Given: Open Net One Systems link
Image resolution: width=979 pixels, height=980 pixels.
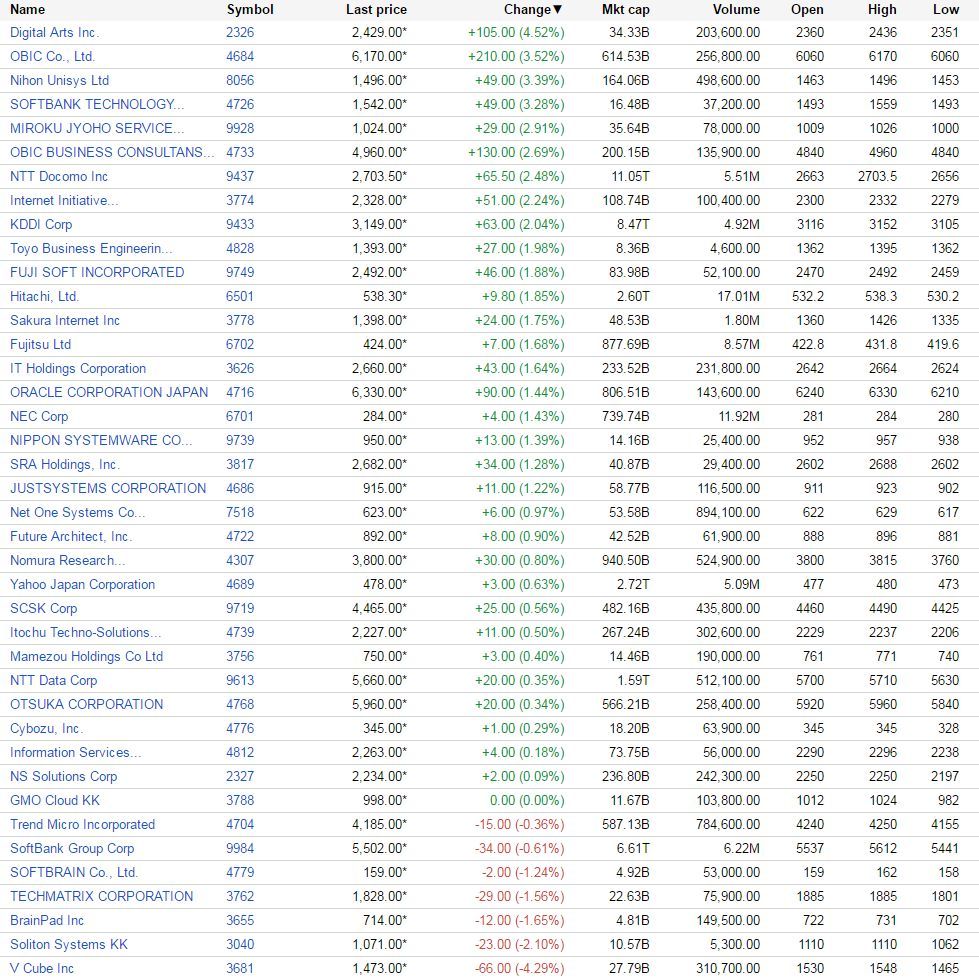Looking at the screenshot, I should [x=78, y=512].
